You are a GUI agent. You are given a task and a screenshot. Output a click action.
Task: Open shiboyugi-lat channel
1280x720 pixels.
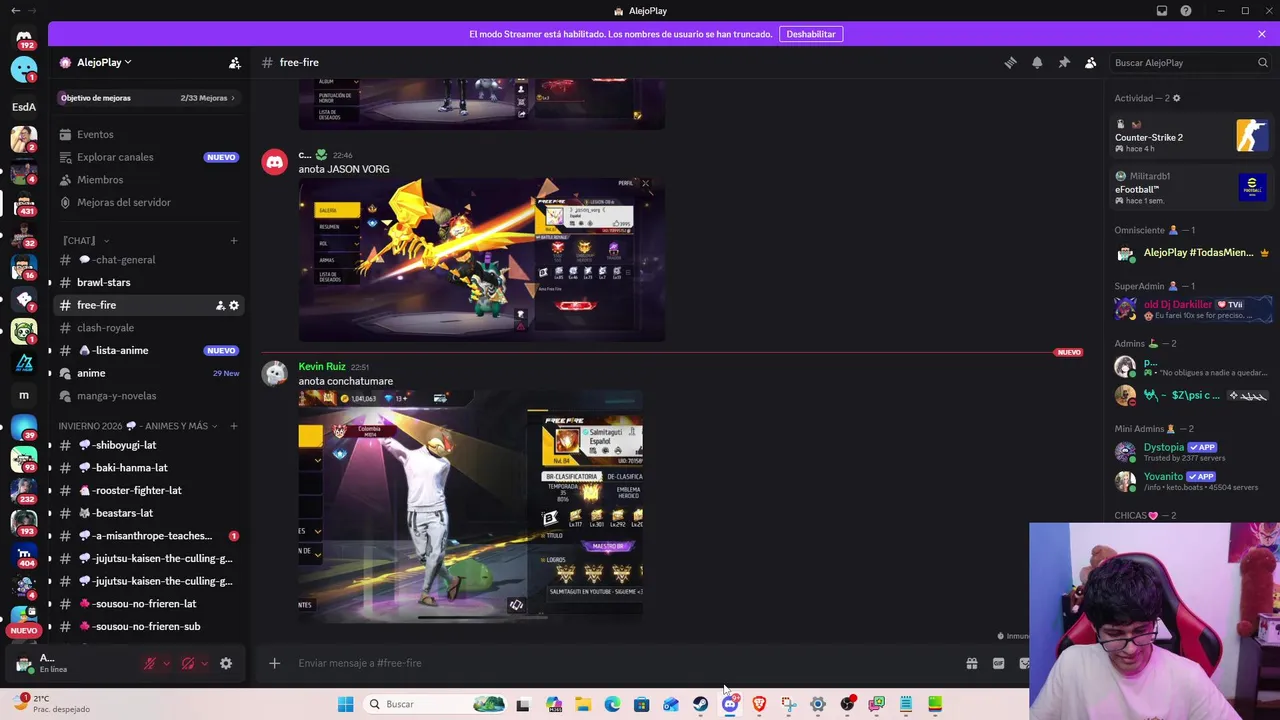tap(148, 445)
